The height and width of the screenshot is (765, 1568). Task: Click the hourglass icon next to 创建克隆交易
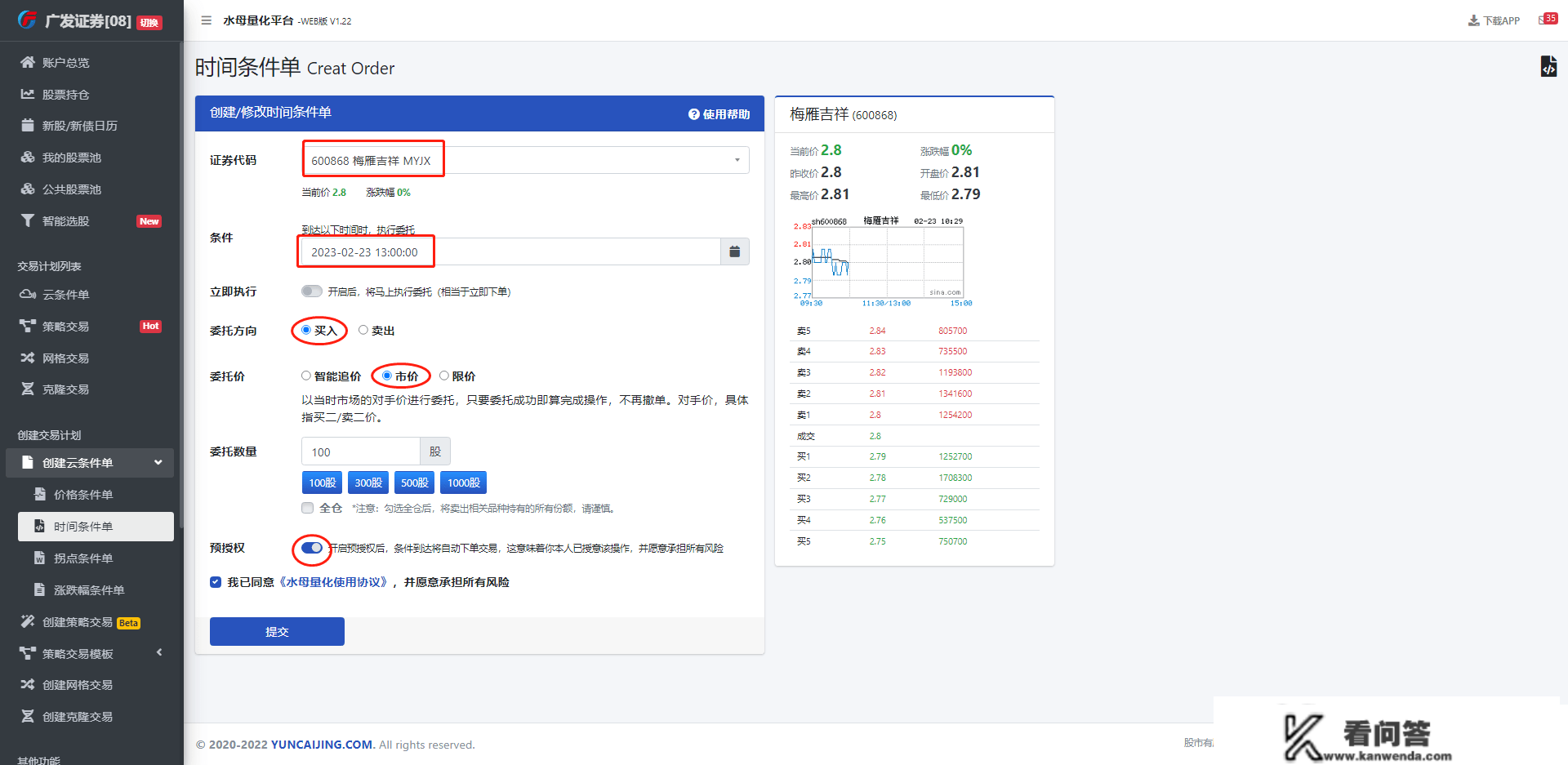[28, 716]
